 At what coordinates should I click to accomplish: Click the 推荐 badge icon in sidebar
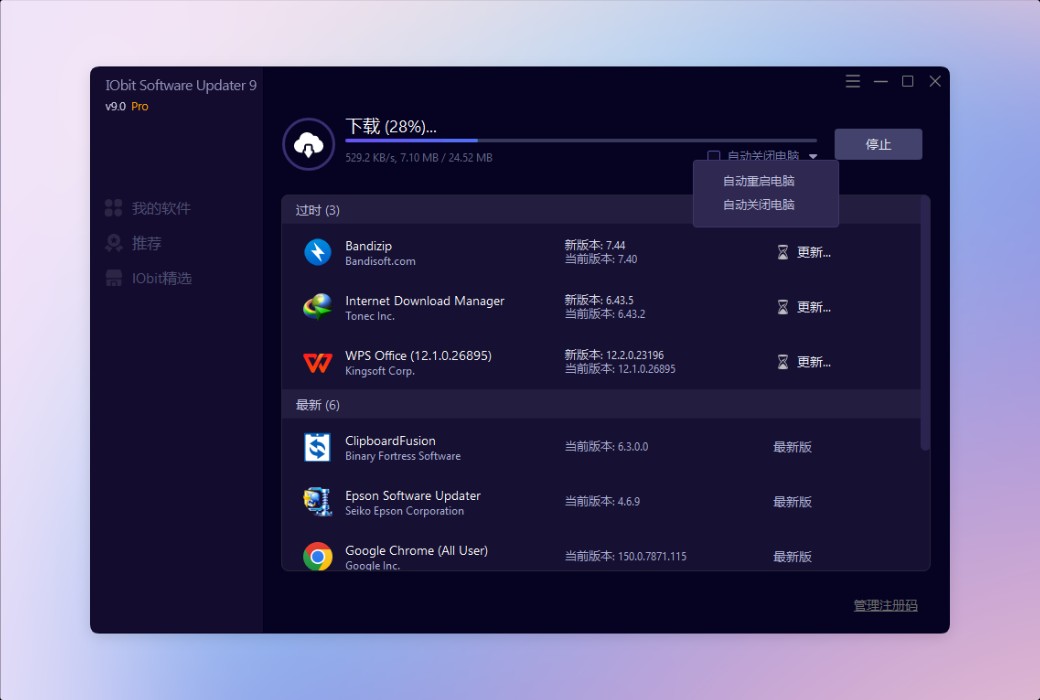click(x=113, y=243)
